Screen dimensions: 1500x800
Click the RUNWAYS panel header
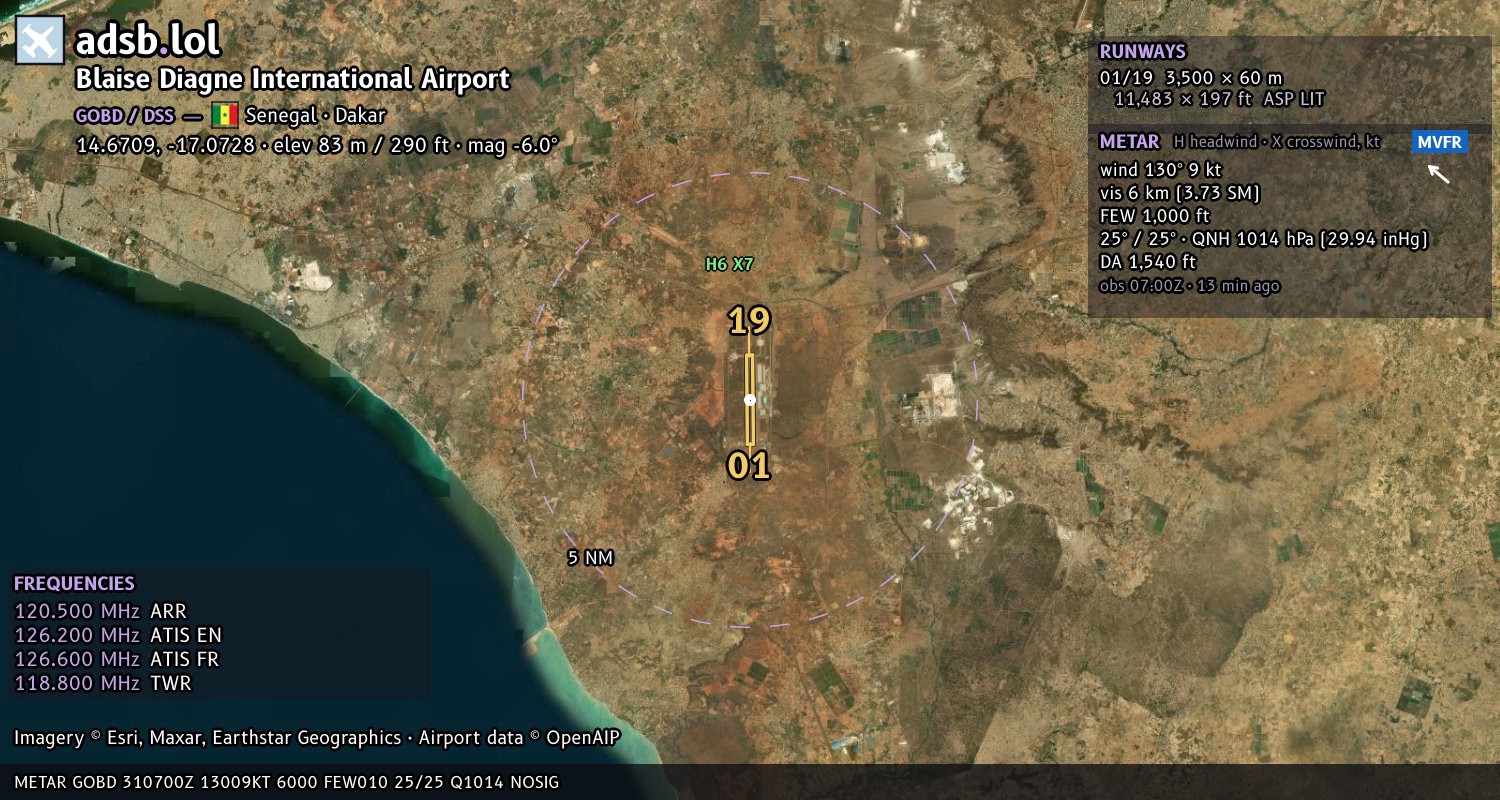[1142, 52]
